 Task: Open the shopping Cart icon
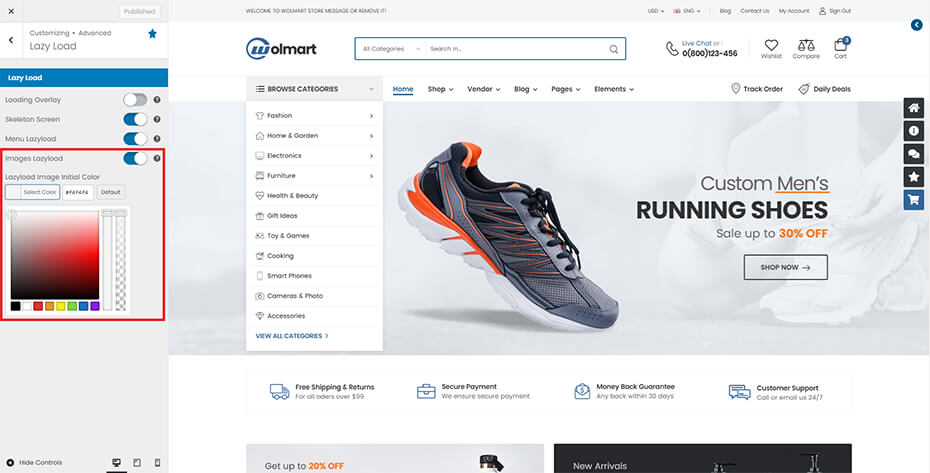point(840,45)
